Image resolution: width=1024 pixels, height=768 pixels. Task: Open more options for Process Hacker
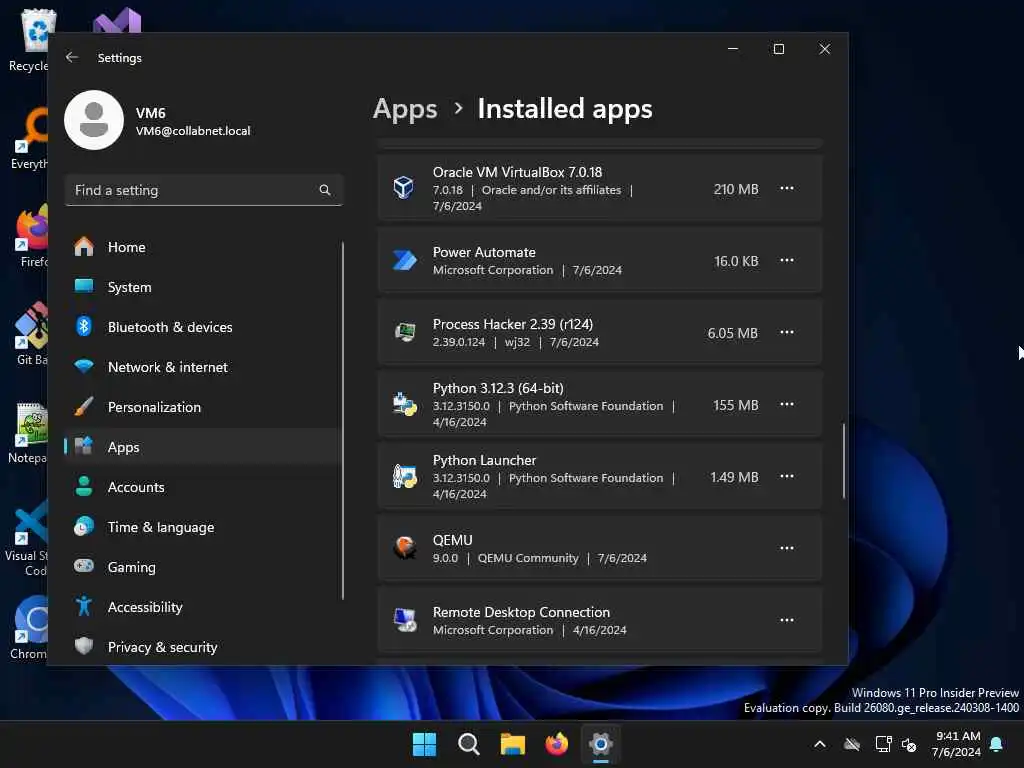click(787, 332)
